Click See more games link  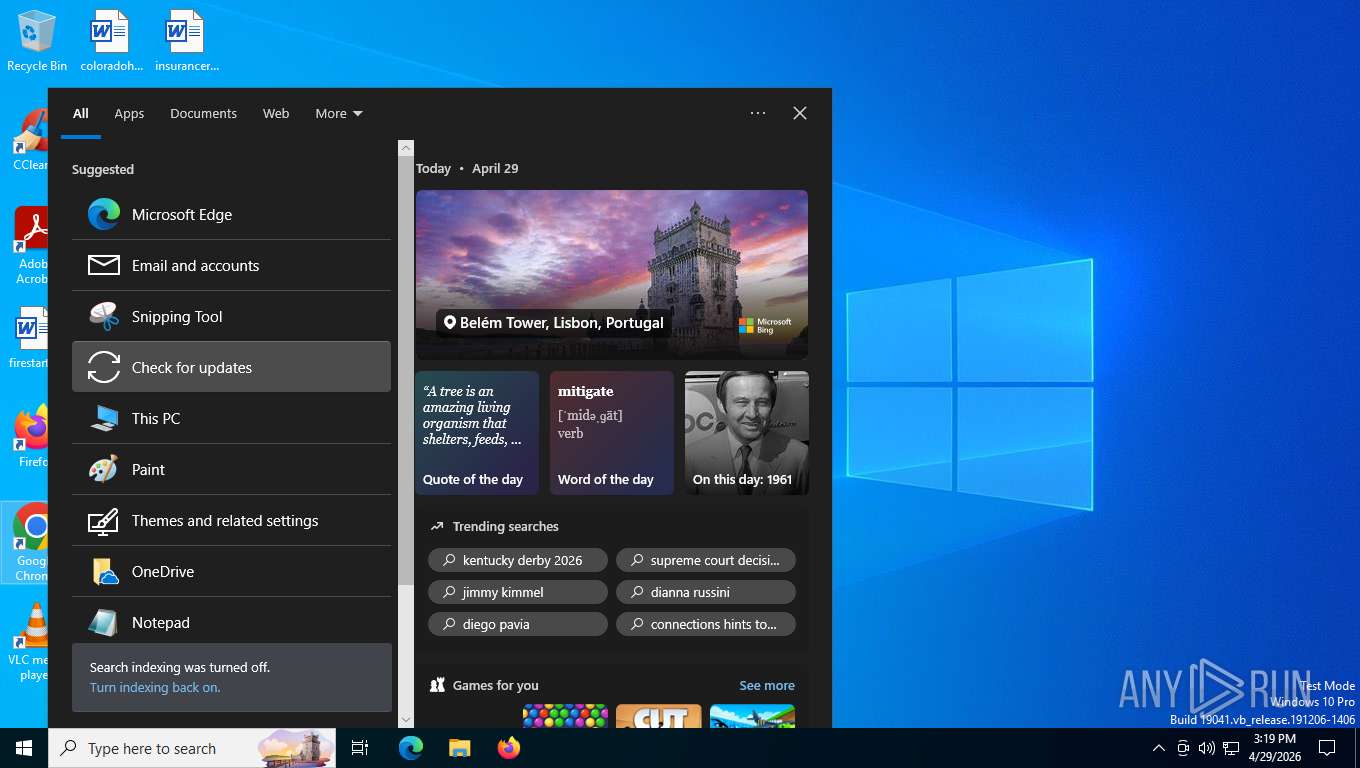click(x=767, y=685)
